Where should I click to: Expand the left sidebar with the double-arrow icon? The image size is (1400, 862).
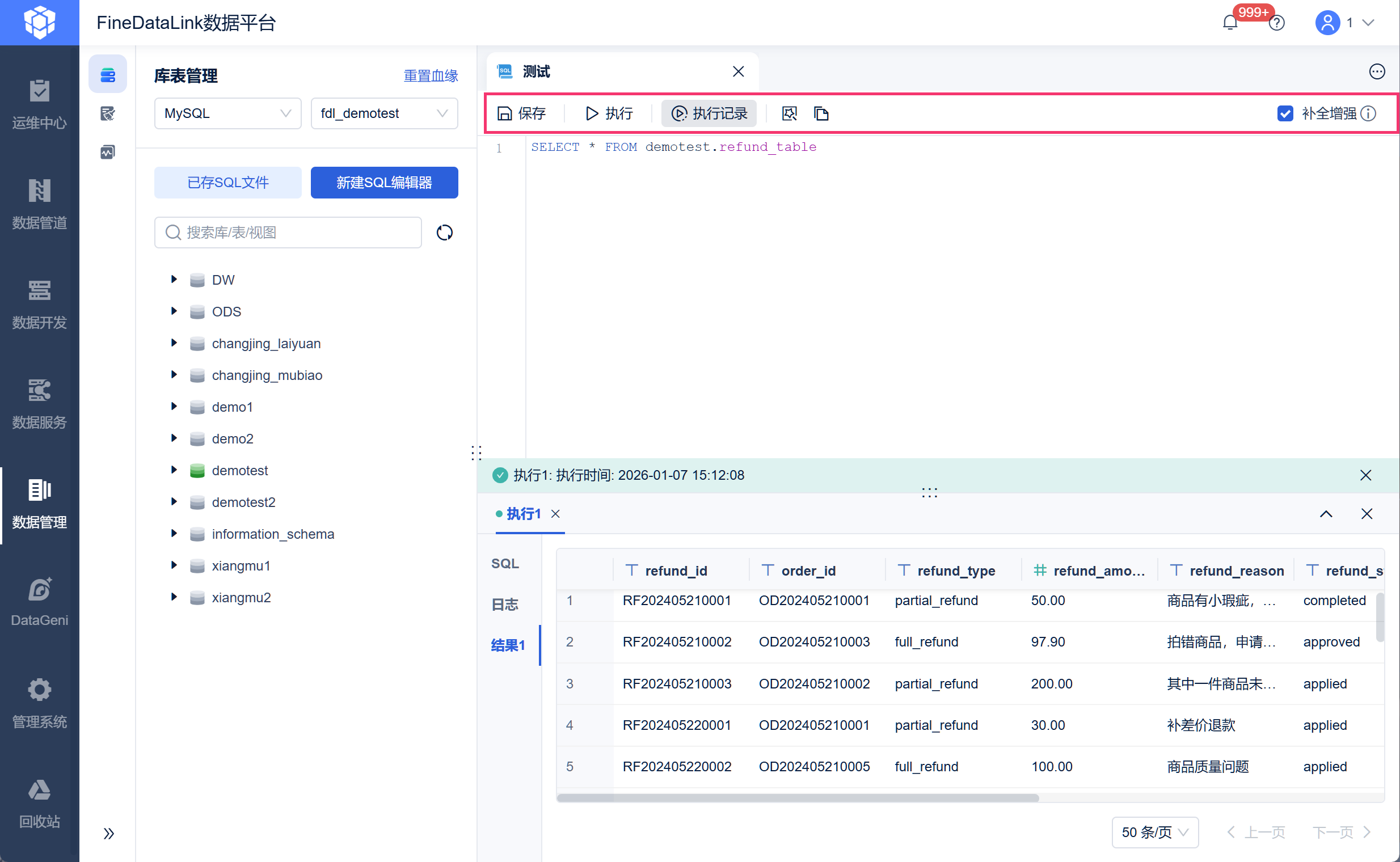[108, 833]
